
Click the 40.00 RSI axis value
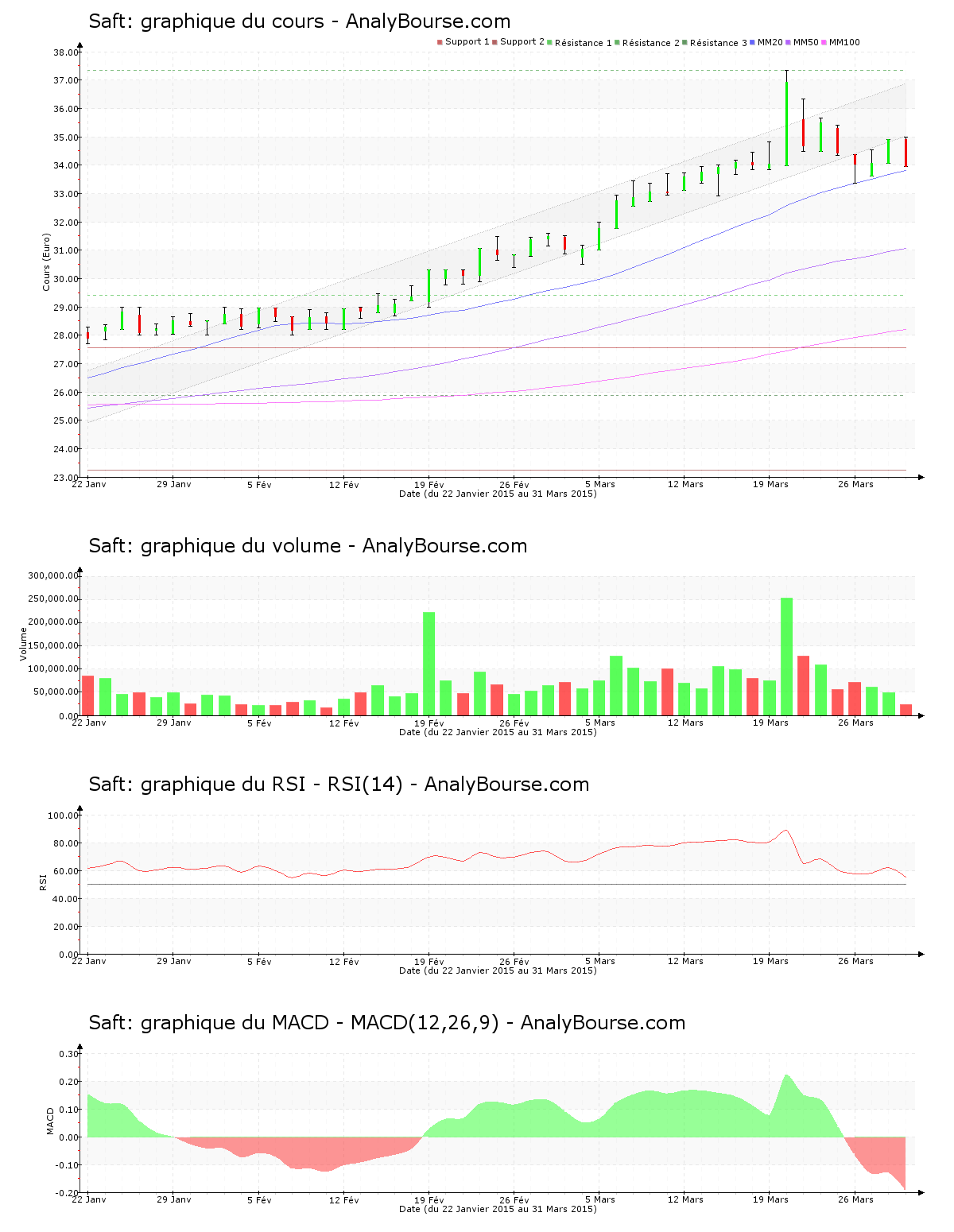pos(66,899)
